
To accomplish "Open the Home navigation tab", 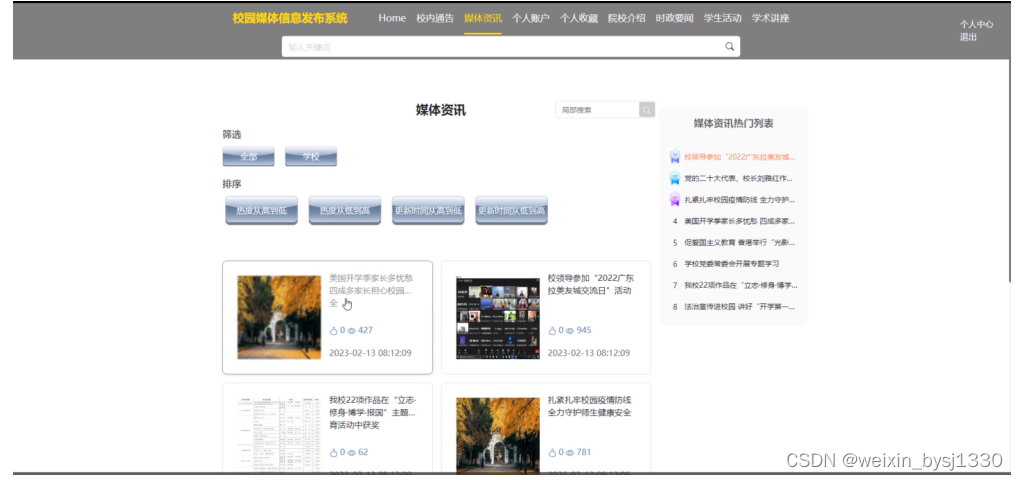I will (392, 18).
